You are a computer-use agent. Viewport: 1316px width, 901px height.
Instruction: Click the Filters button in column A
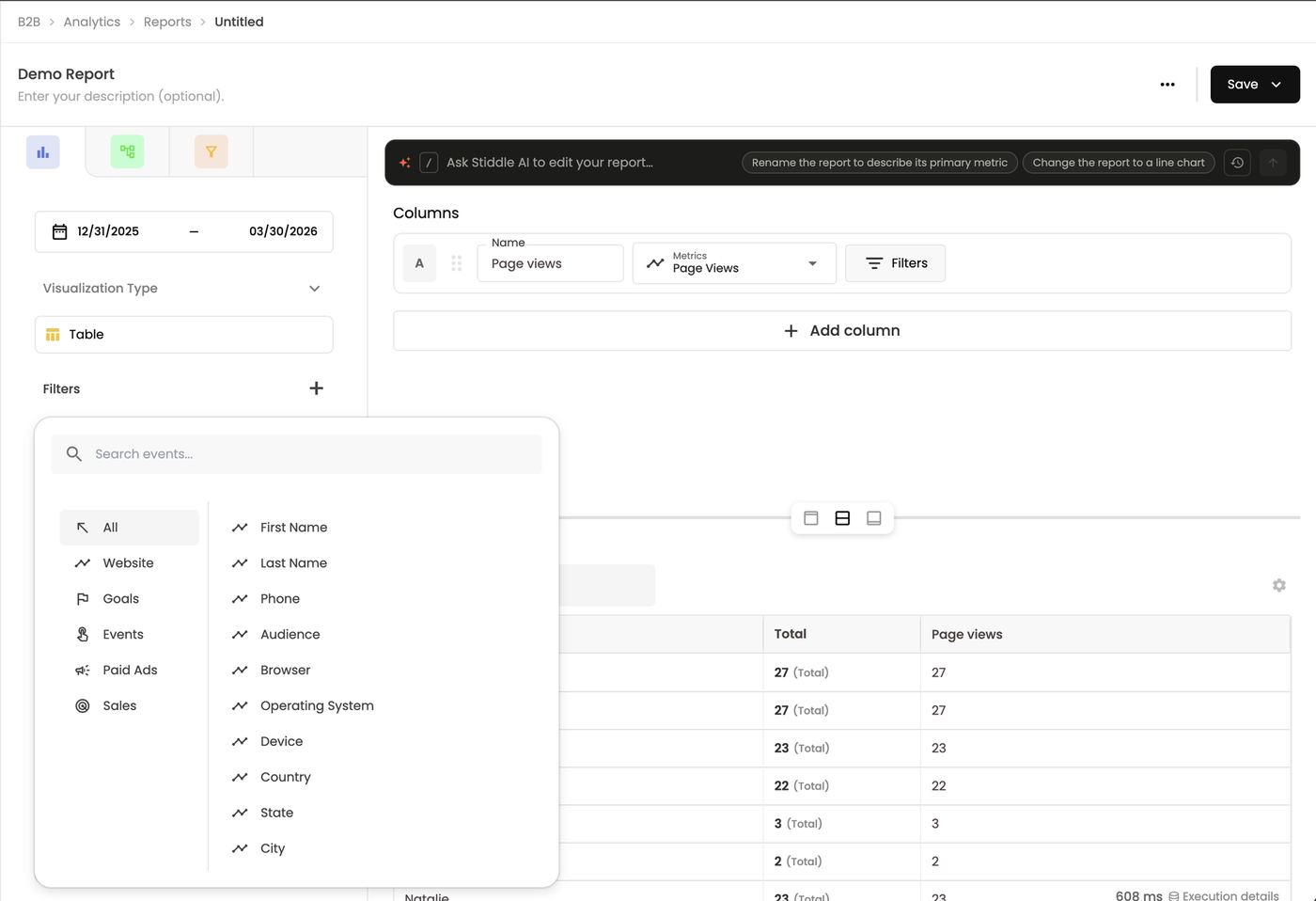coord(895,263)
